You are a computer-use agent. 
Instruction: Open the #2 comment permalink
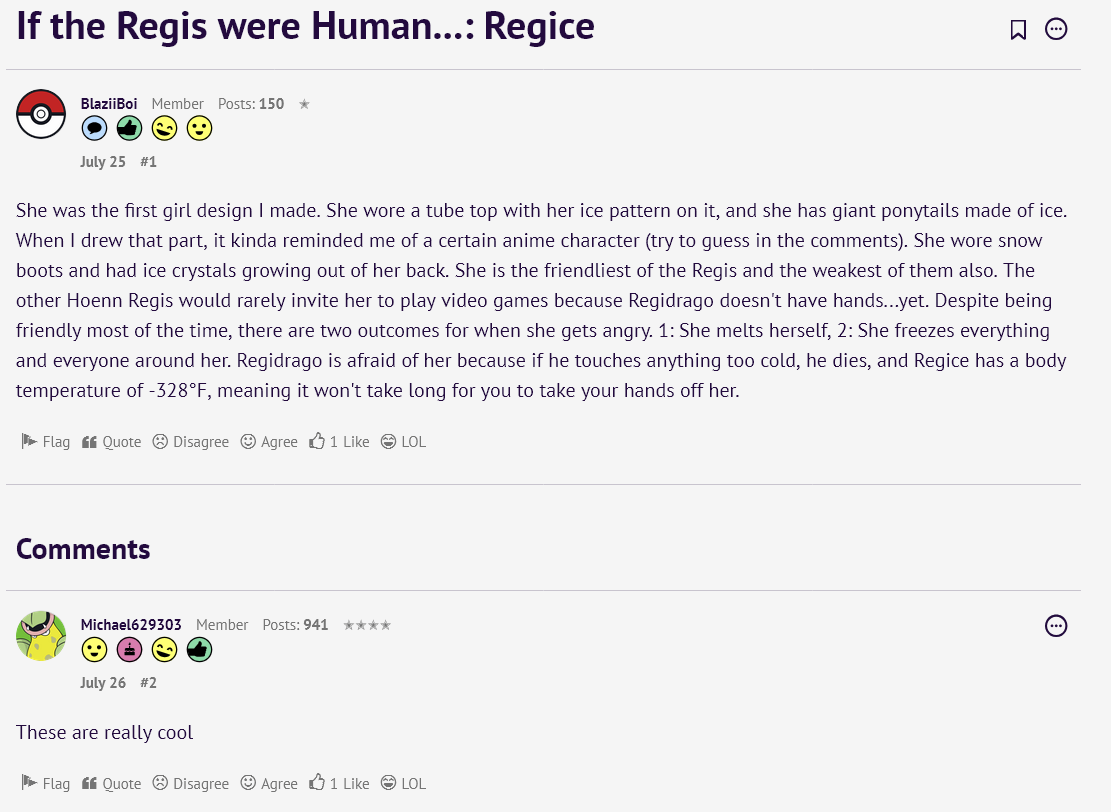[148, 682]
